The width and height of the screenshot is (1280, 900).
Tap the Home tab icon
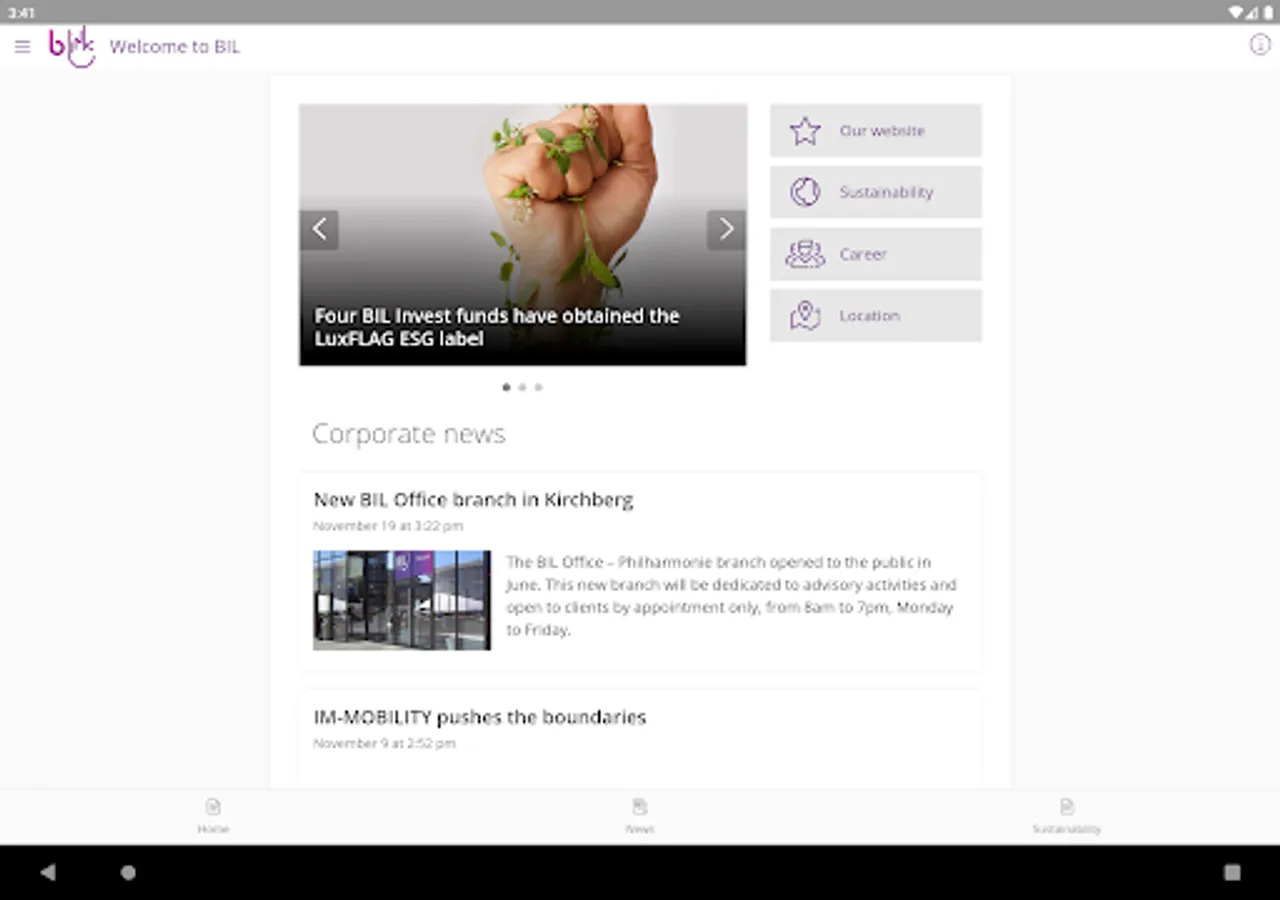coord(213,807)
